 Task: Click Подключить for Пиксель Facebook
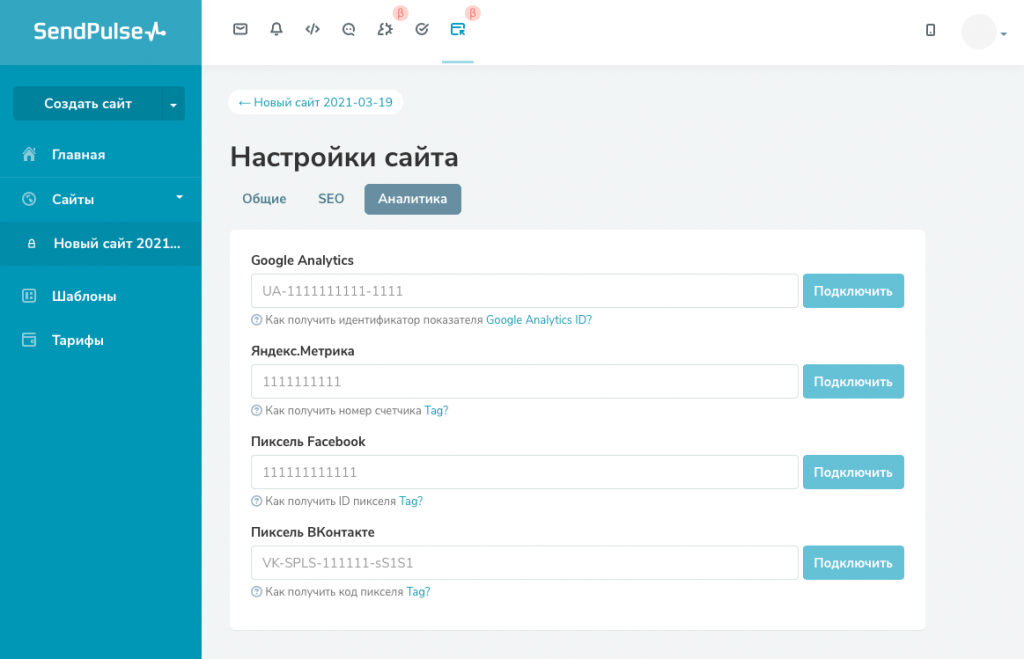[853, 472]
